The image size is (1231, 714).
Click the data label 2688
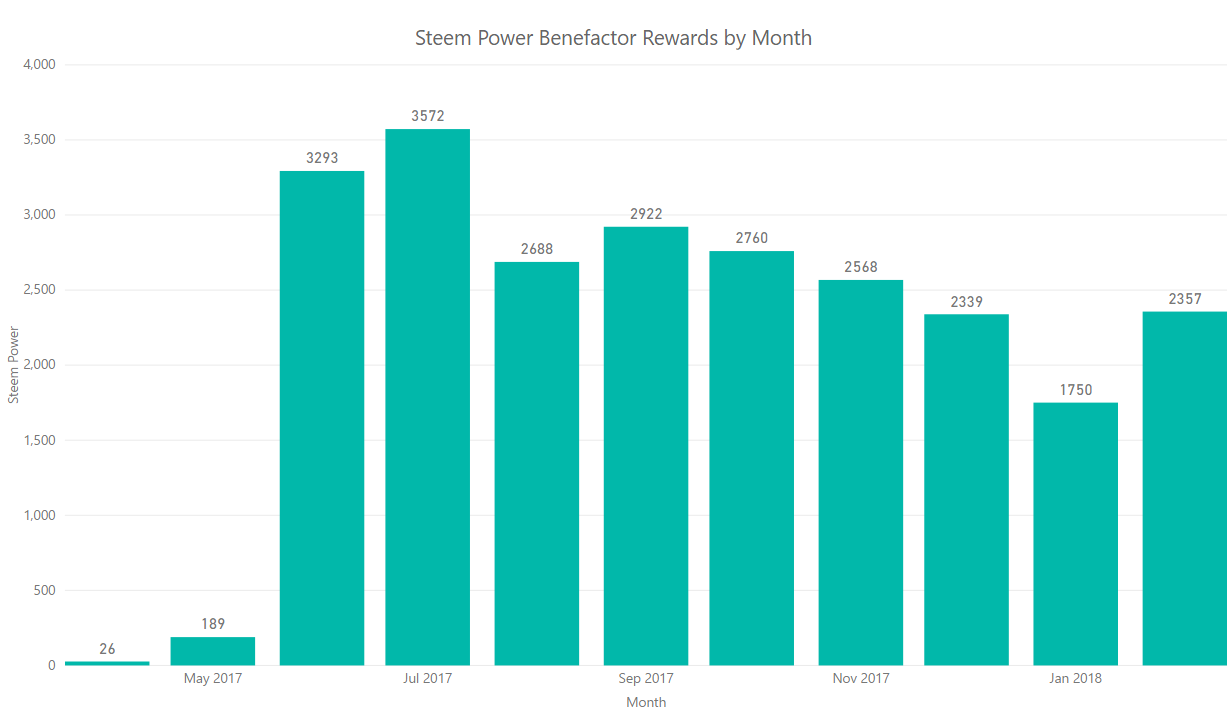click(x=537, y=249)
